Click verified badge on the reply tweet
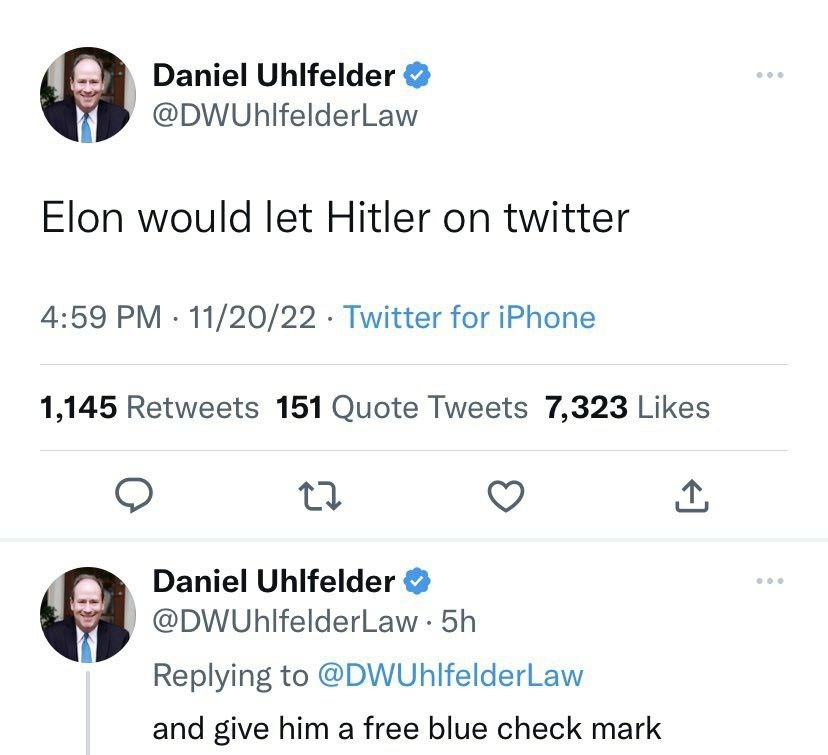 [417, 580]
